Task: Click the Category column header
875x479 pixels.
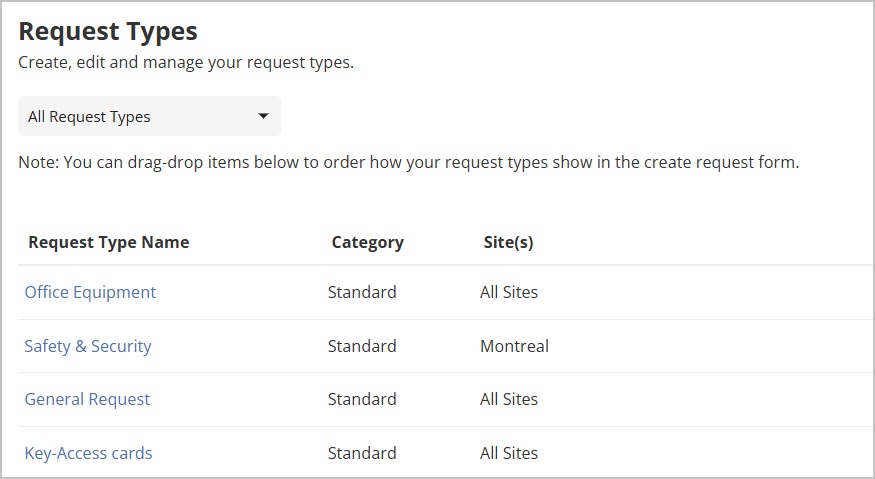Action: click(367, 242)
